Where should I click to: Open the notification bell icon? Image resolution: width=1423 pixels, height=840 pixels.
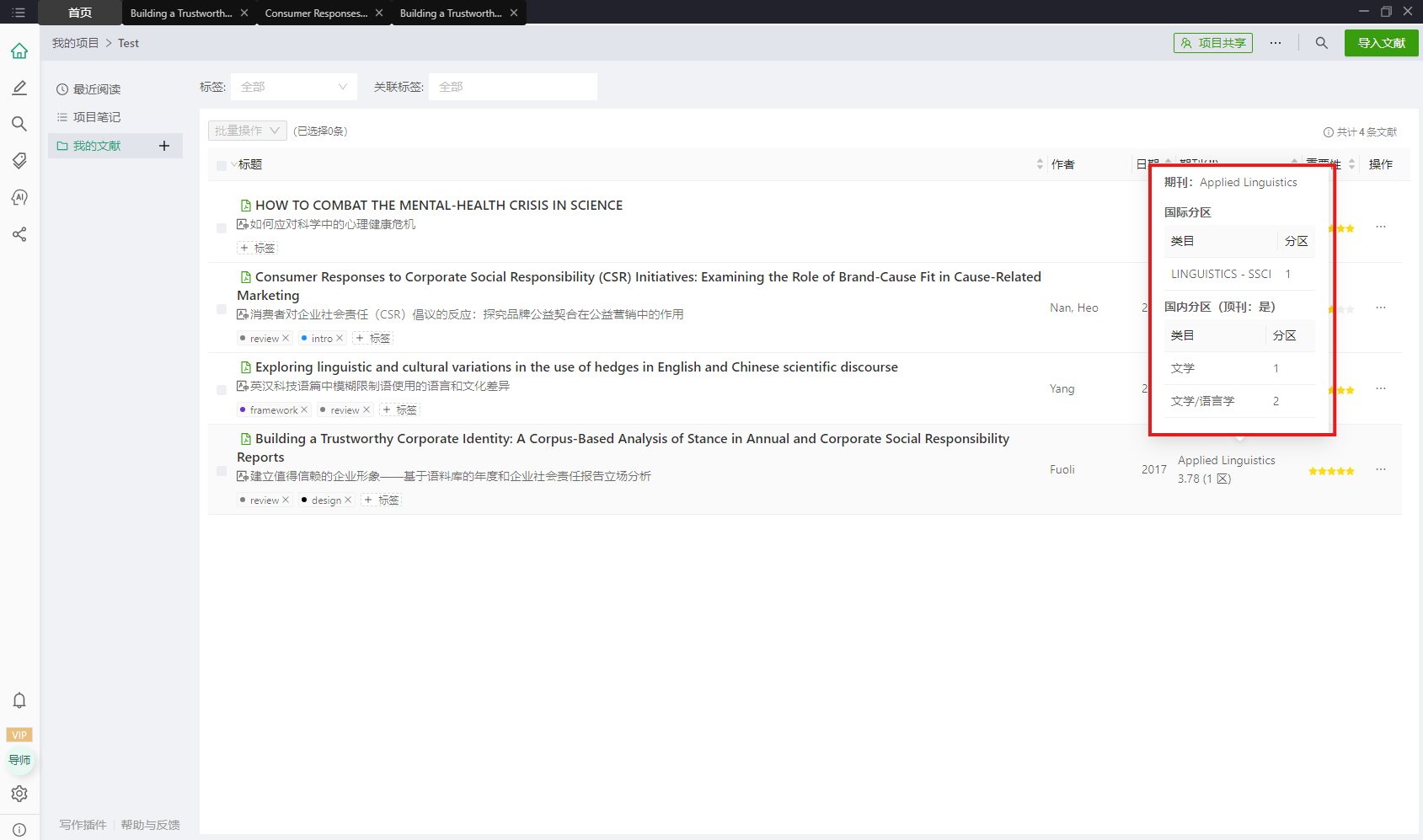pos(19,700)
